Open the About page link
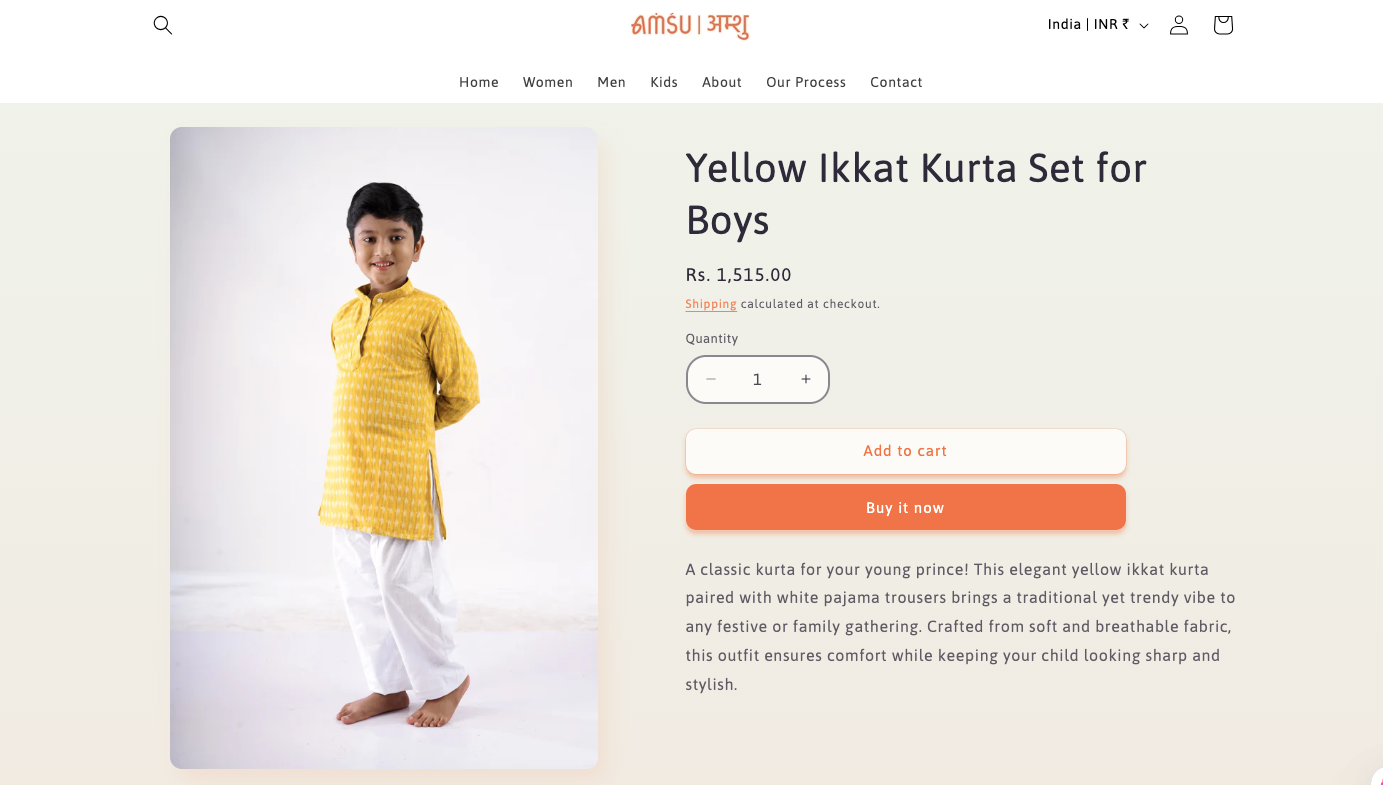This screenshot has height=785, width=1383. [x=722, y=82]
